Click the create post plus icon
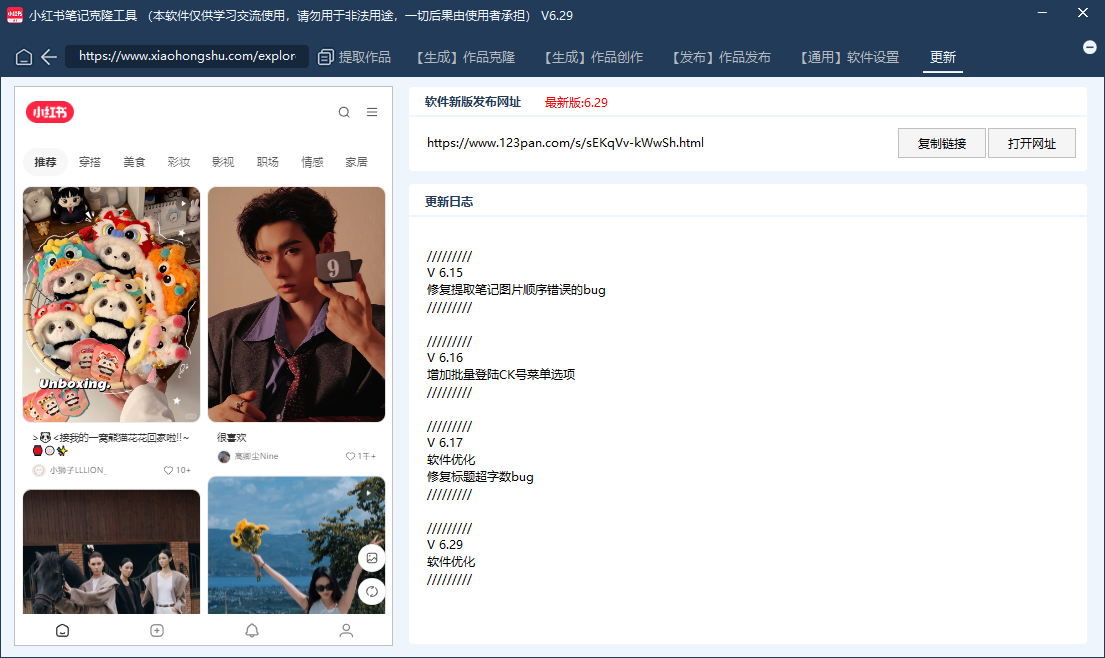The height and width of the screenshot is (658, 1105). tap(156, 630)
